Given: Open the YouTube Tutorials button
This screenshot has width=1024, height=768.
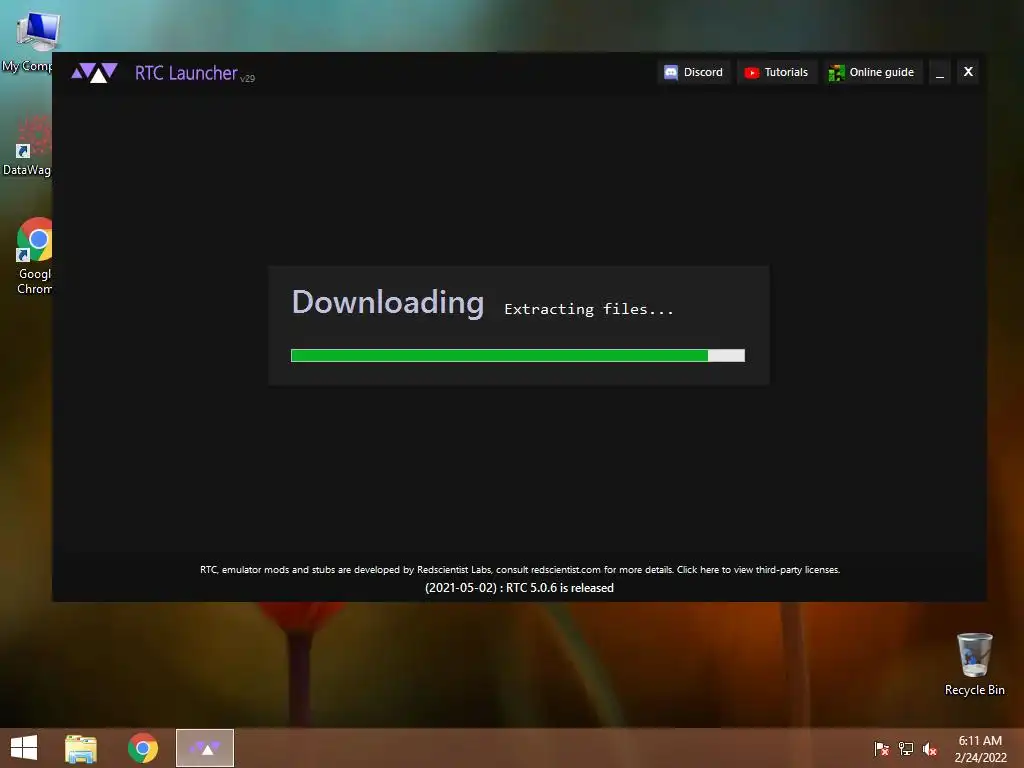Looking at the screenshot, I should tap(776, 72).
